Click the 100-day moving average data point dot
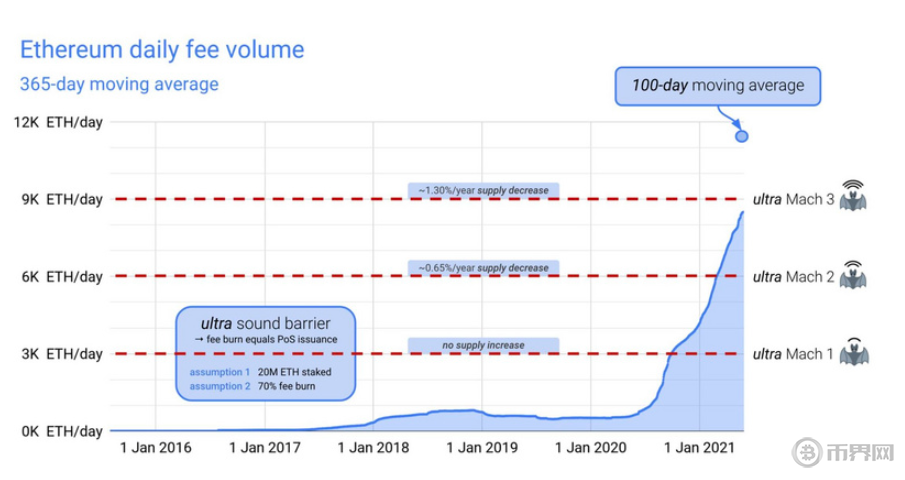905x480 pixels. pos(742,136)
